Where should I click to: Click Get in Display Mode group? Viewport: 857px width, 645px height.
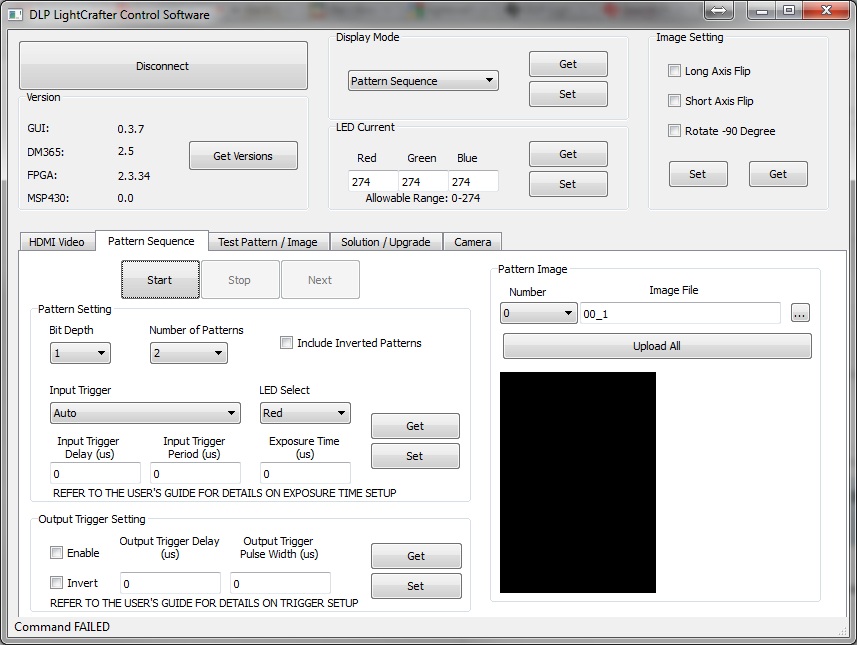pyautogui.click(x=568, y=64)
